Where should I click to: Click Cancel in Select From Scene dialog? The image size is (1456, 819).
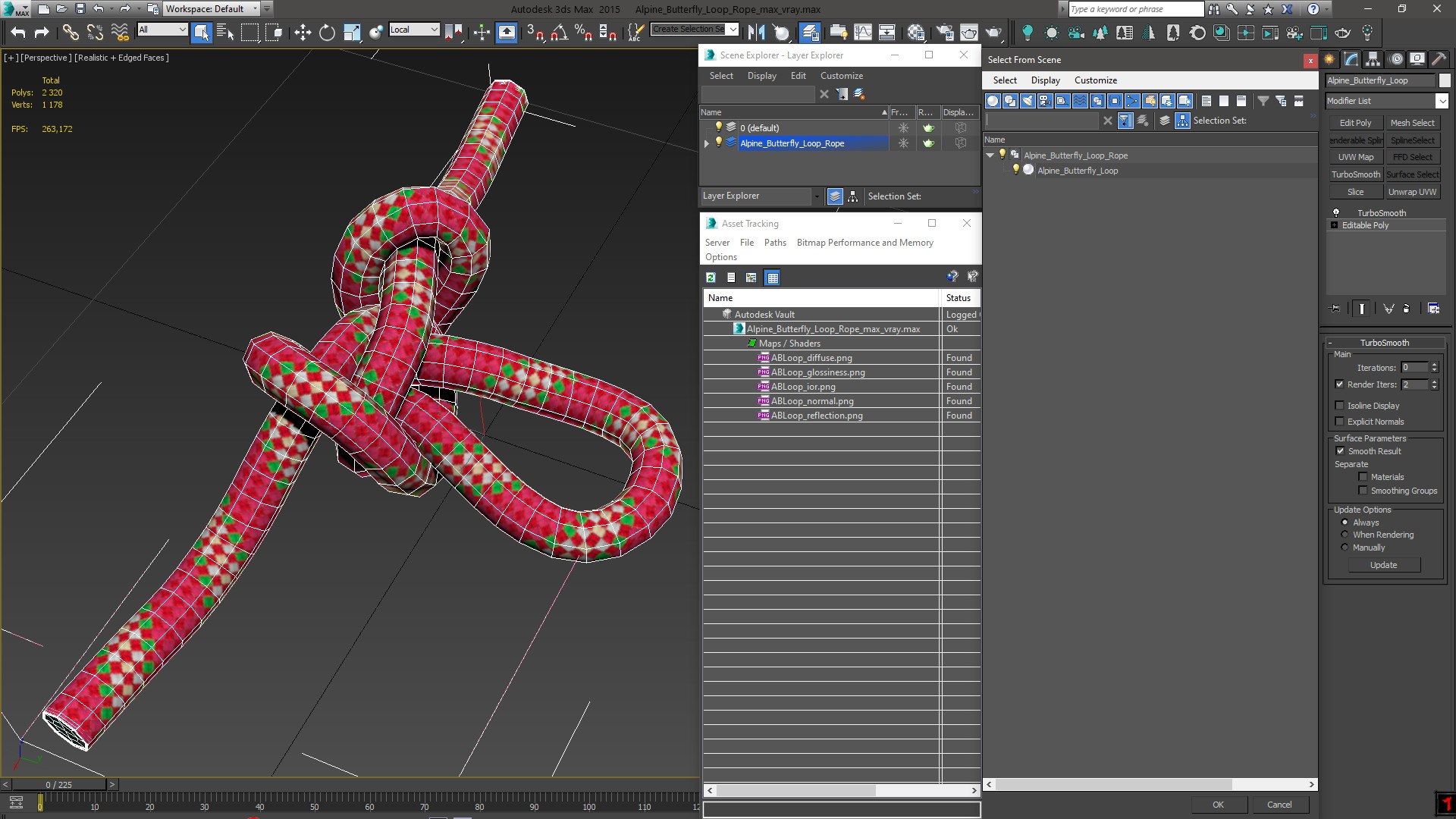pyautogui.click(x=1279, y=805)
